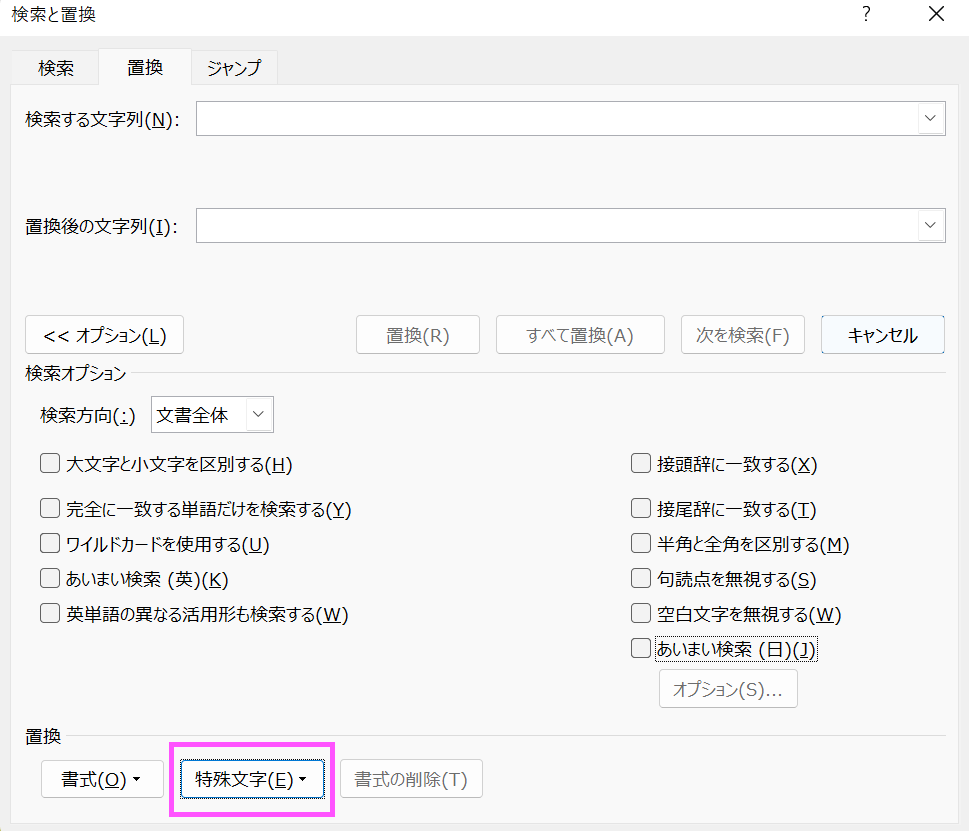This screenshot has height=832, width=969.
Task: Check 接尾辞に一致する option
Action: click(641, 508)
